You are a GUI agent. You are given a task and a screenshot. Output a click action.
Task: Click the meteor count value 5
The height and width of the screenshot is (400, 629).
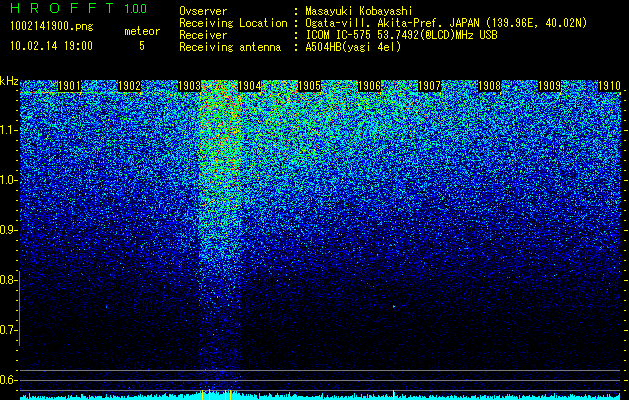tap(142, 46)
